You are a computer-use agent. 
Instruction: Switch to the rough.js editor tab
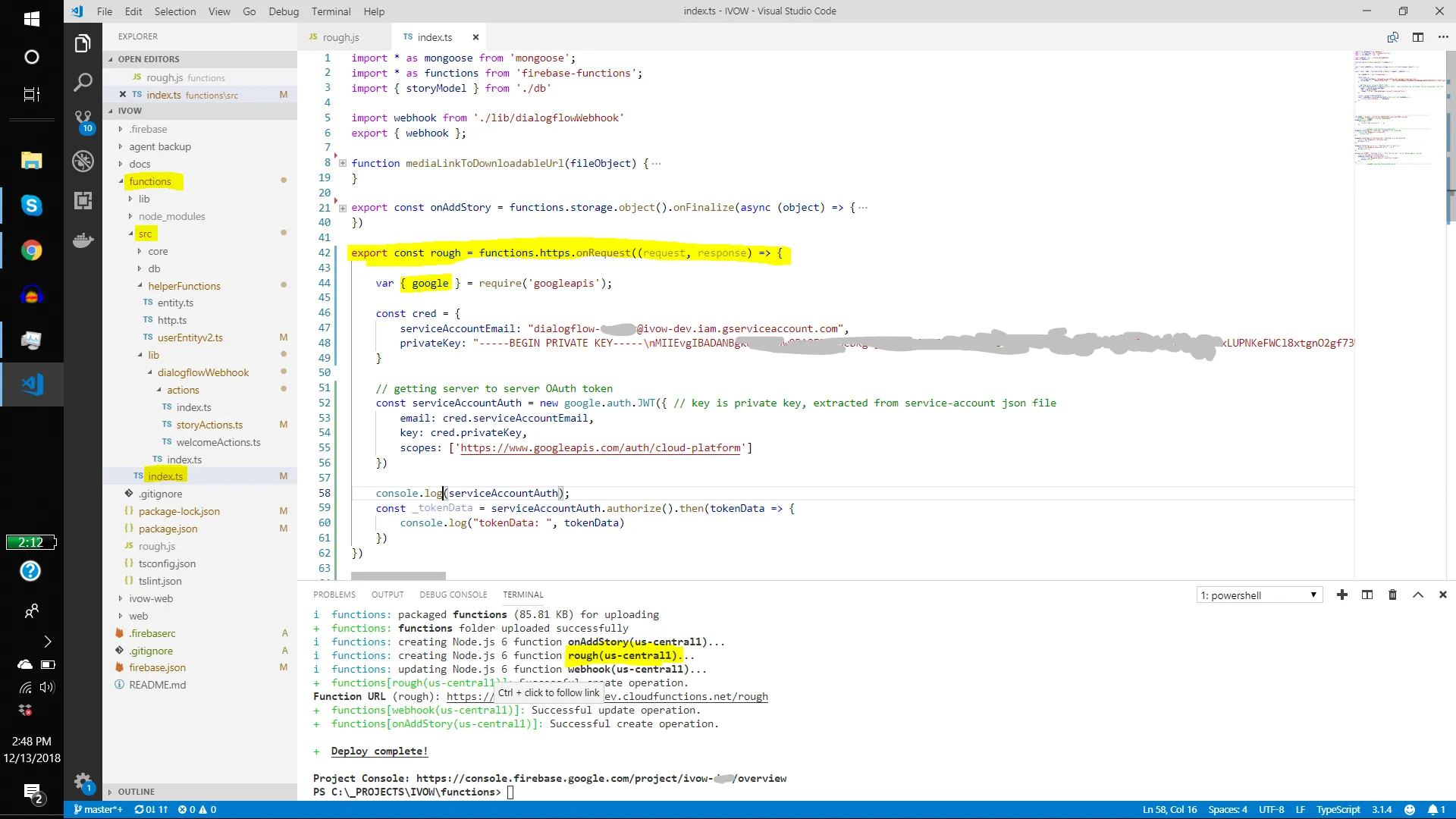(x=340, y=37)
